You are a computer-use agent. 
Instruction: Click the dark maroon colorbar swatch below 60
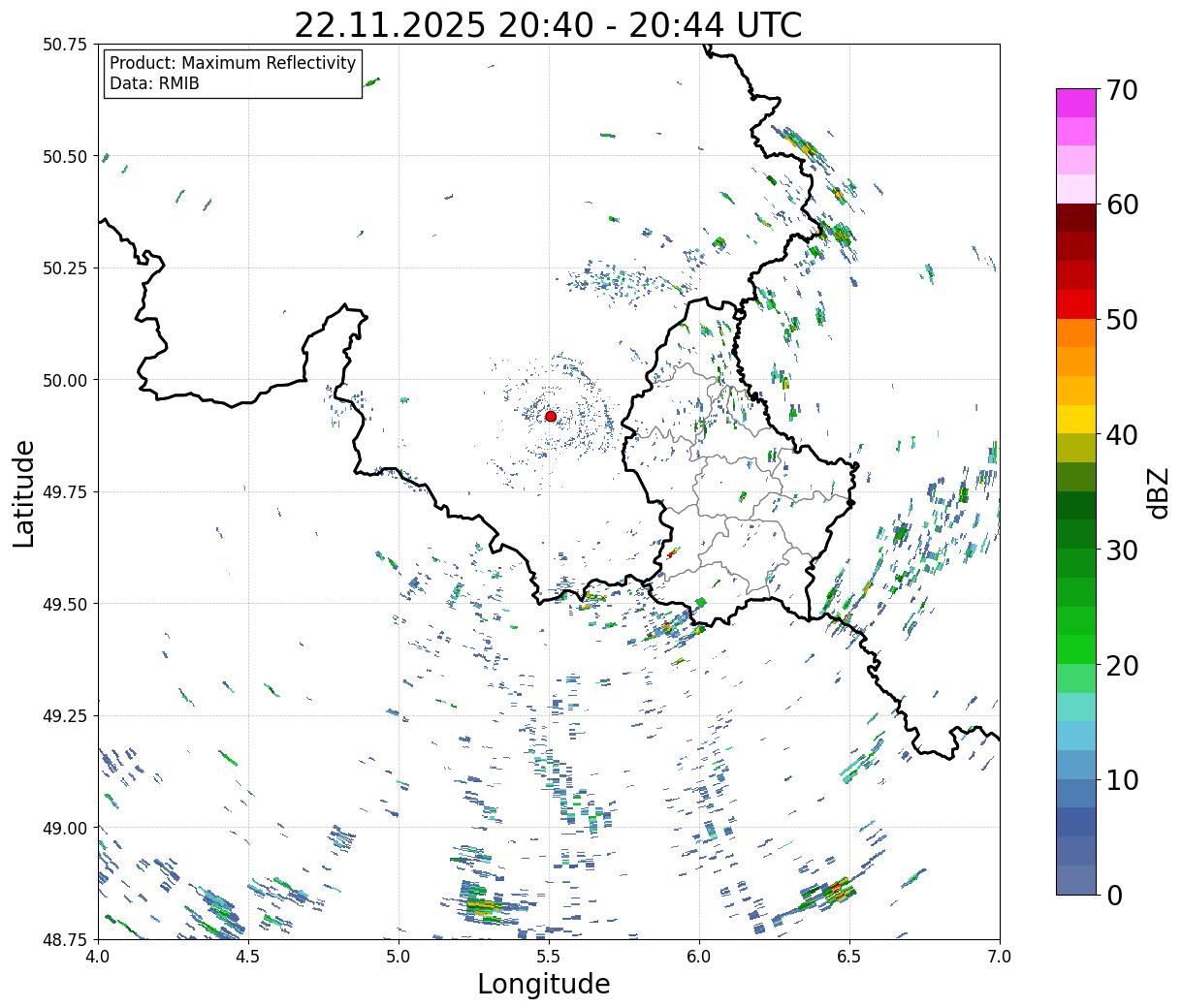[x=1076, y=218]
